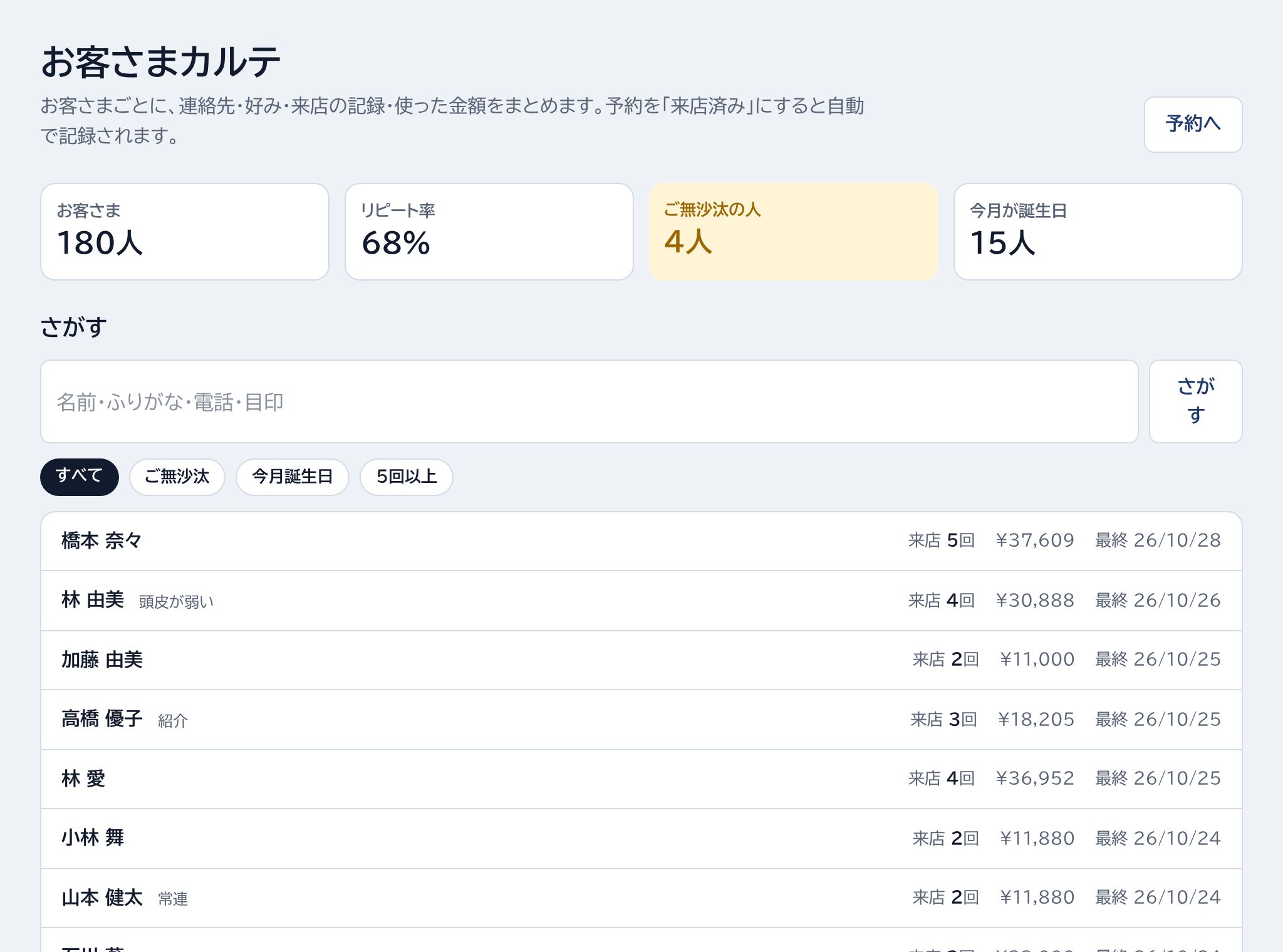
Task: Click 最終 26/10/26 date
Action: 1158,601
